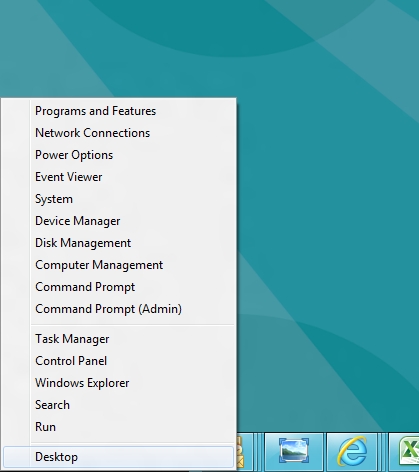Open Programs and Features

tap(95, 111)
